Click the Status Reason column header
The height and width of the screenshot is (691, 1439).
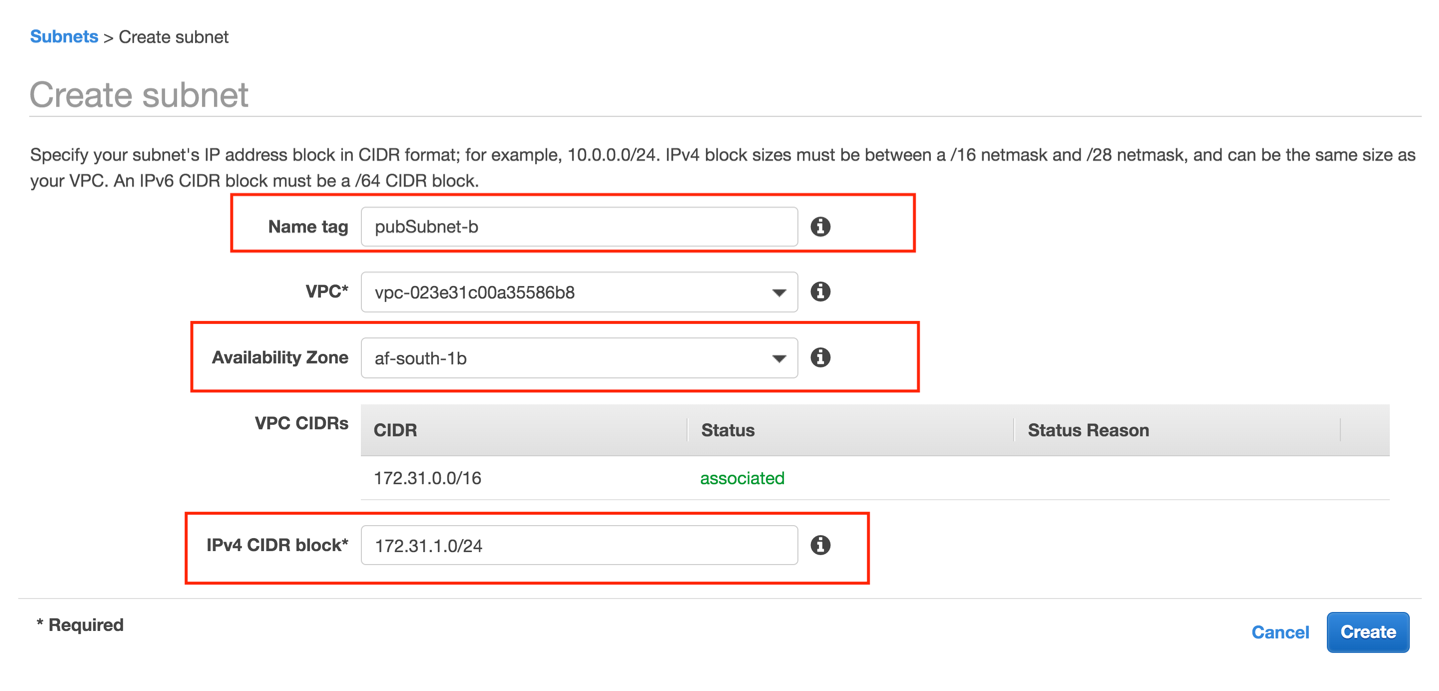point(1088,430)
